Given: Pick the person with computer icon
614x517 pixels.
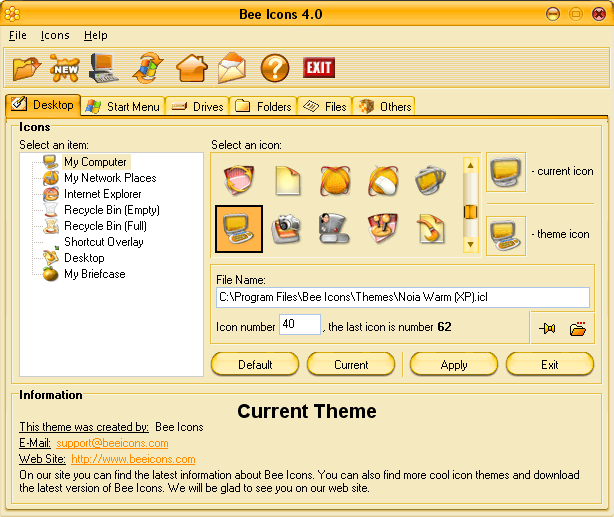Looking at the screenshot, I should [334, 229].
